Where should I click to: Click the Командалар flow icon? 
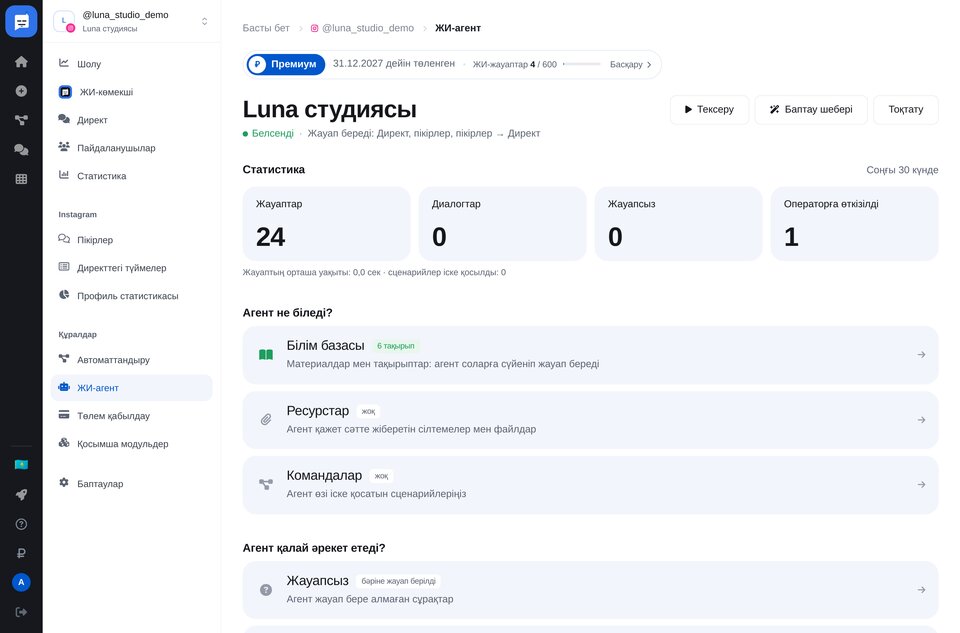pyautogui.click(x=266, y=484)
